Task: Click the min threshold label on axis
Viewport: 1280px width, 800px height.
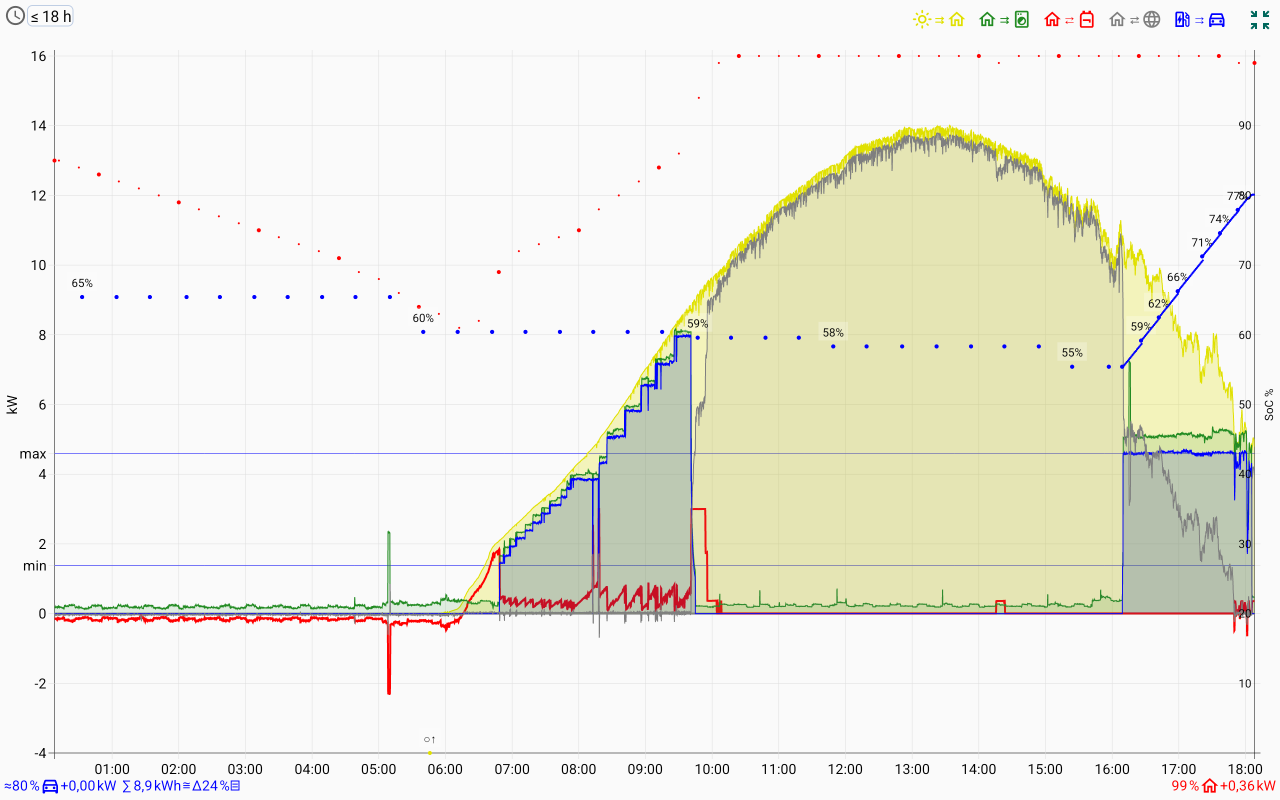Action: pyautogui.click(x=35, y=566)
